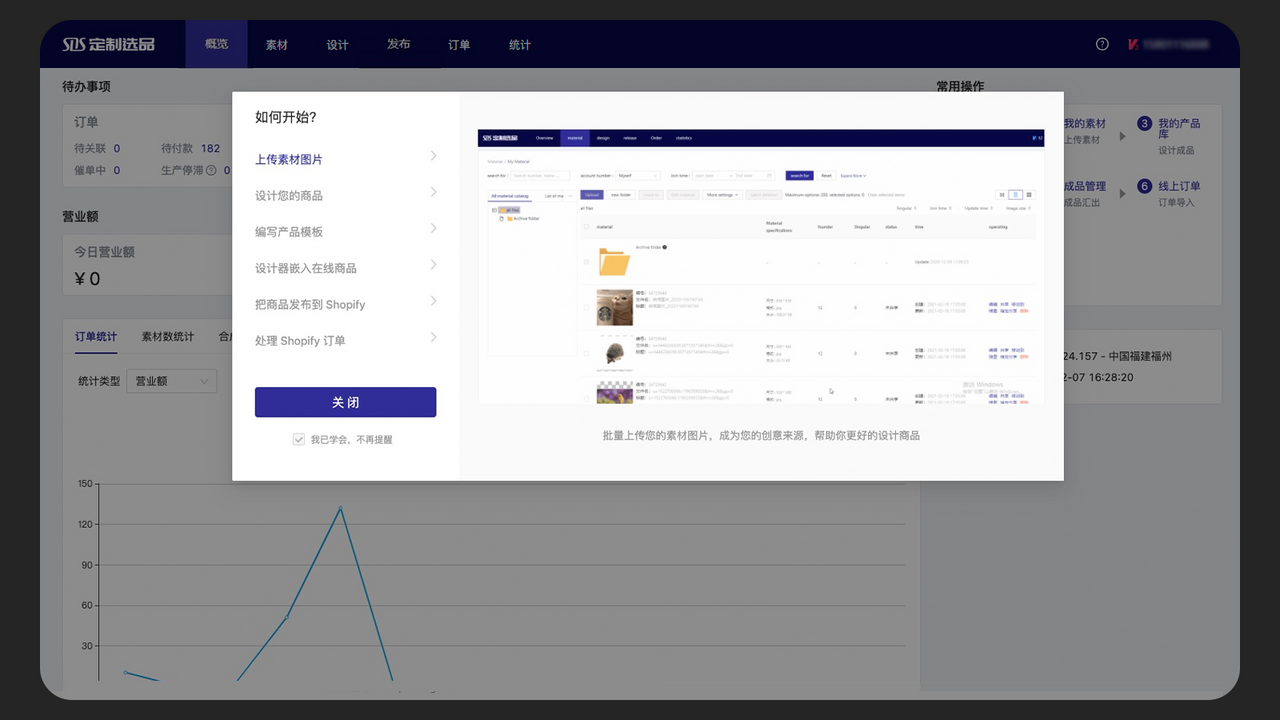This screenshot has height=720, width=1280.
Task: Enable the 我已学会，不再提醒 checkbox
Action: (299, 439)
